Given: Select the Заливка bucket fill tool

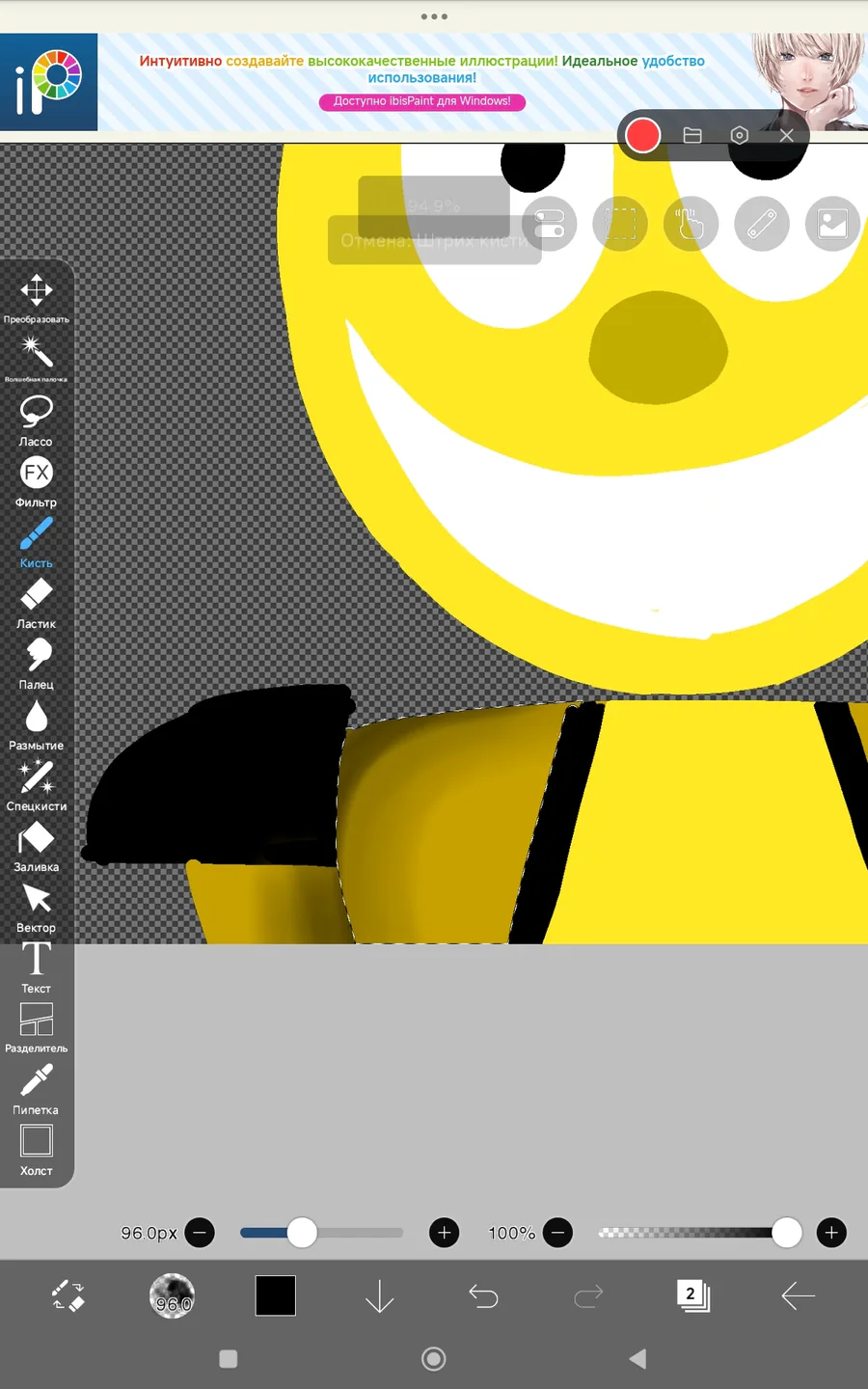Looking at the screenshot, I should 37,846.
